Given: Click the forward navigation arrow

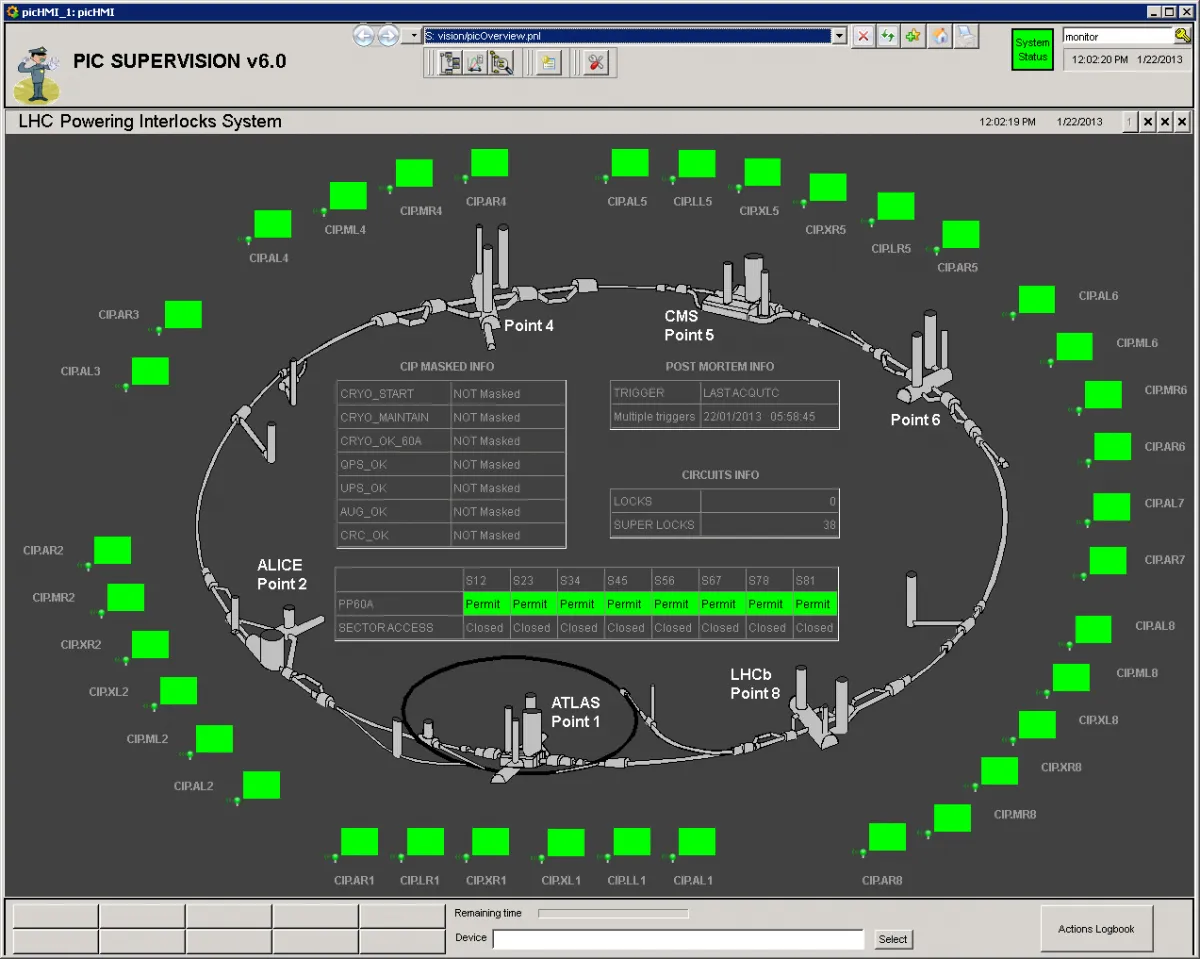Looking at the screenshot, I should tap(388, 36).
